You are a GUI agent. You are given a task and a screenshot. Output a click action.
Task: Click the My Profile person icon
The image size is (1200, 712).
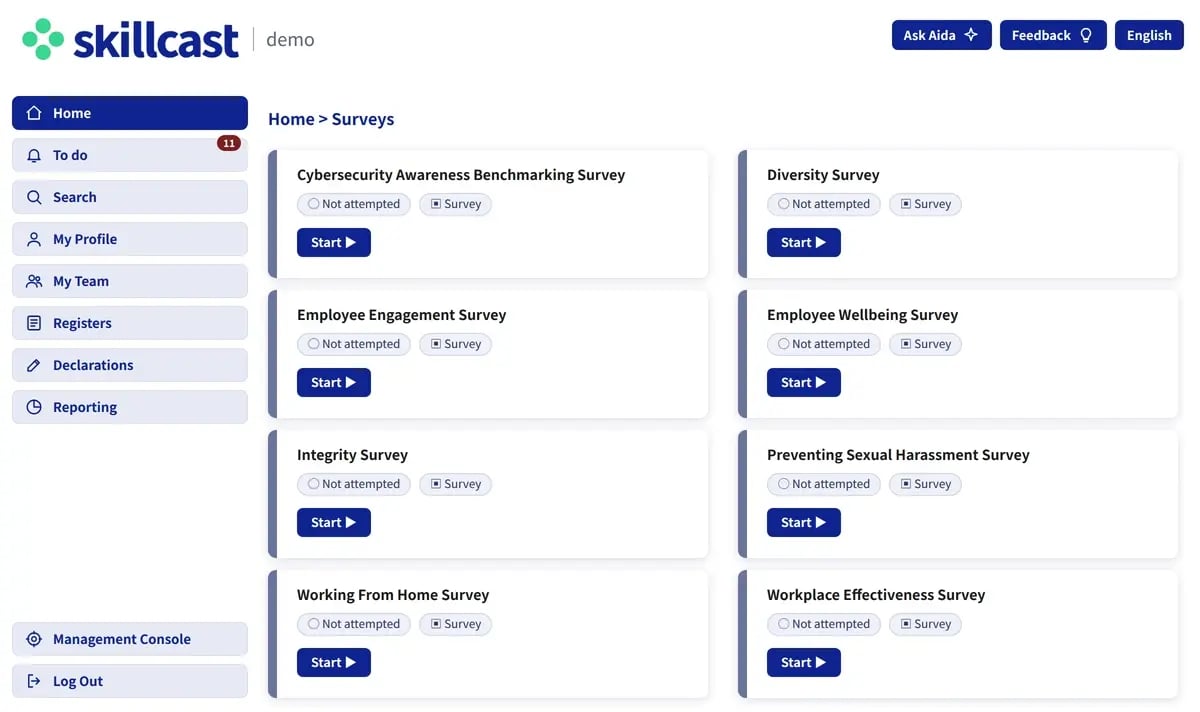click(x=34, y=239)
